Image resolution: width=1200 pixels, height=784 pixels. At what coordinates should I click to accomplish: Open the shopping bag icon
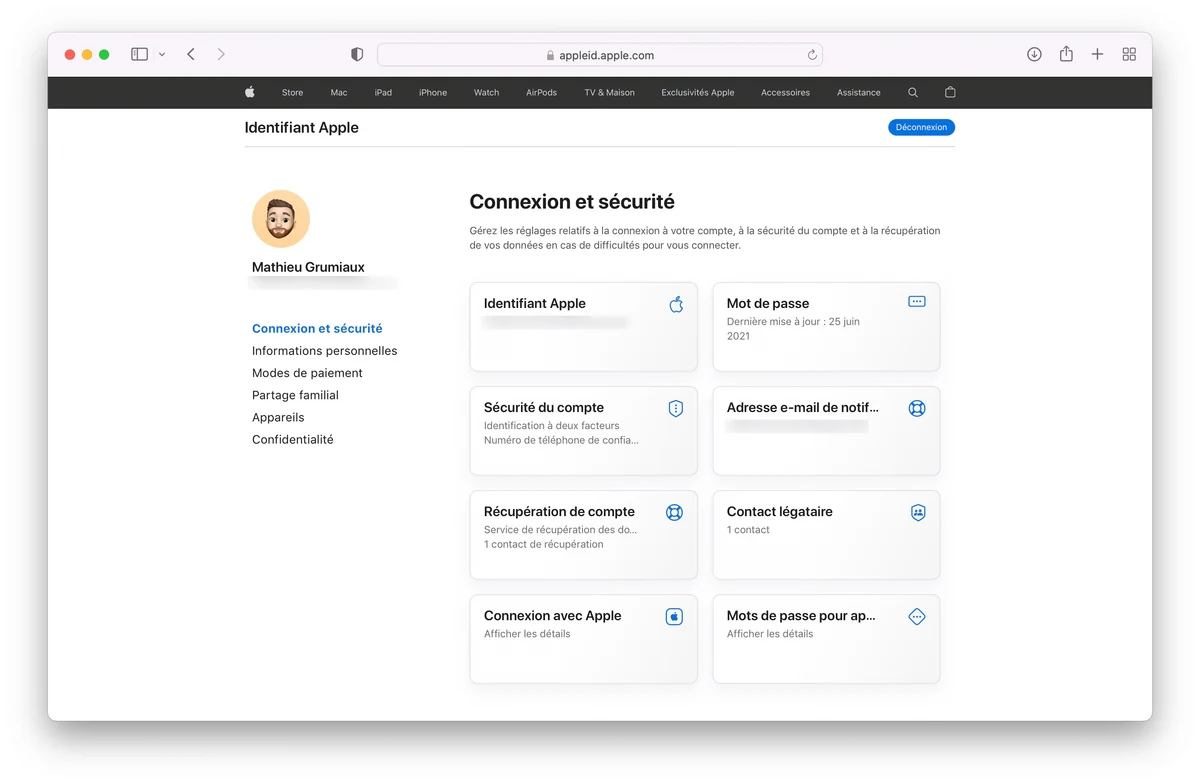pyautogui.click(x=950, y=92)
